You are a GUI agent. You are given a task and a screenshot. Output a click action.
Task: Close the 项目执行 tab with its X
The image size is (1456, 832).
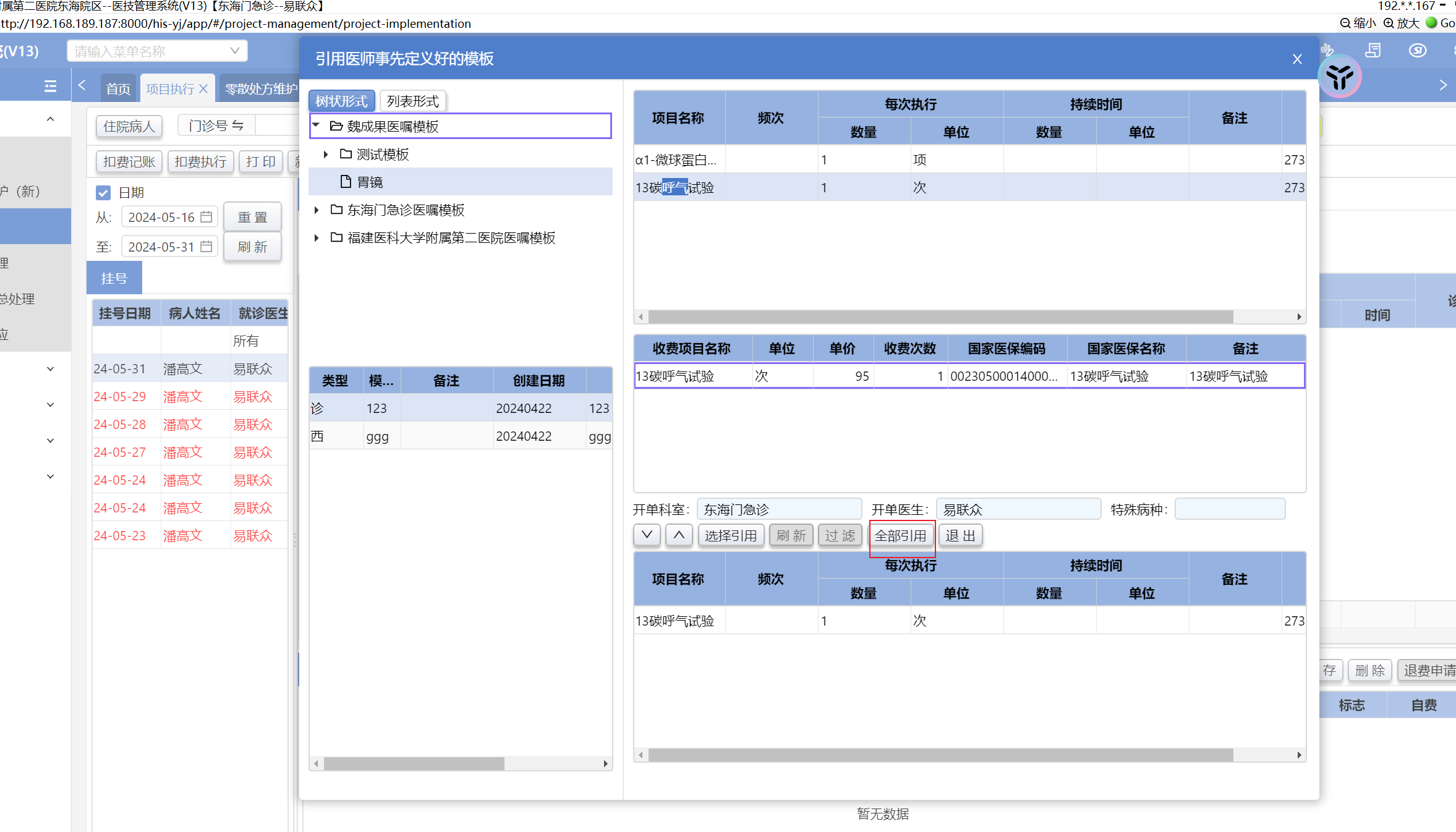(203, 89)
